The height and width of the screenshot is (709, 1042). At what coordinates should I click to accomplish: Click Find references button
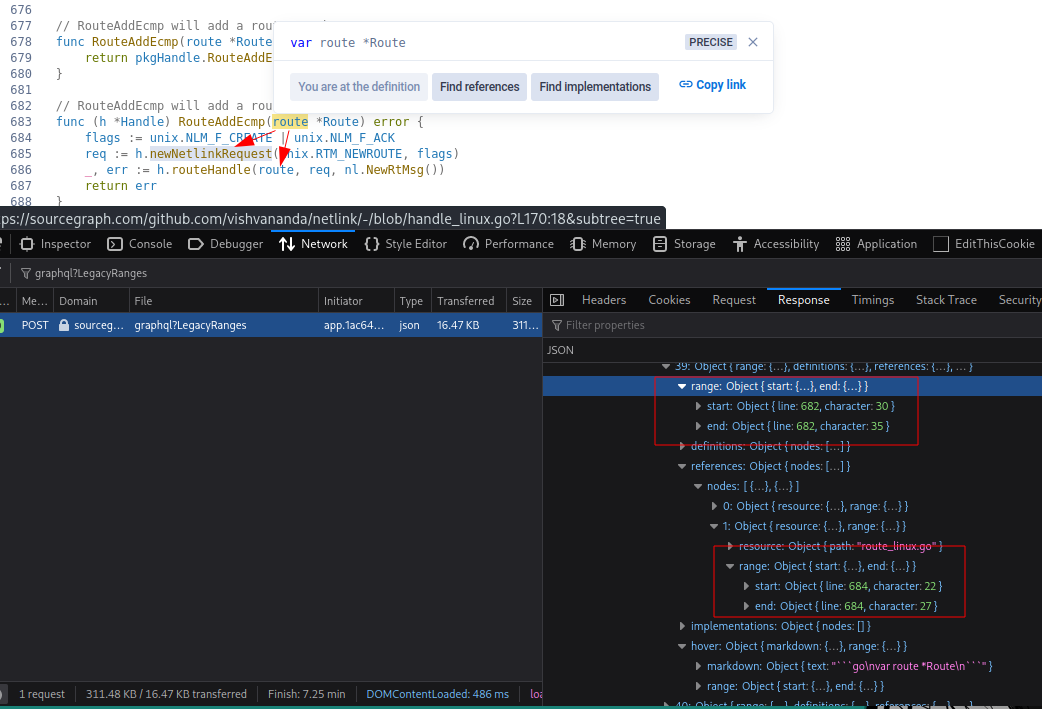[479, 86]
